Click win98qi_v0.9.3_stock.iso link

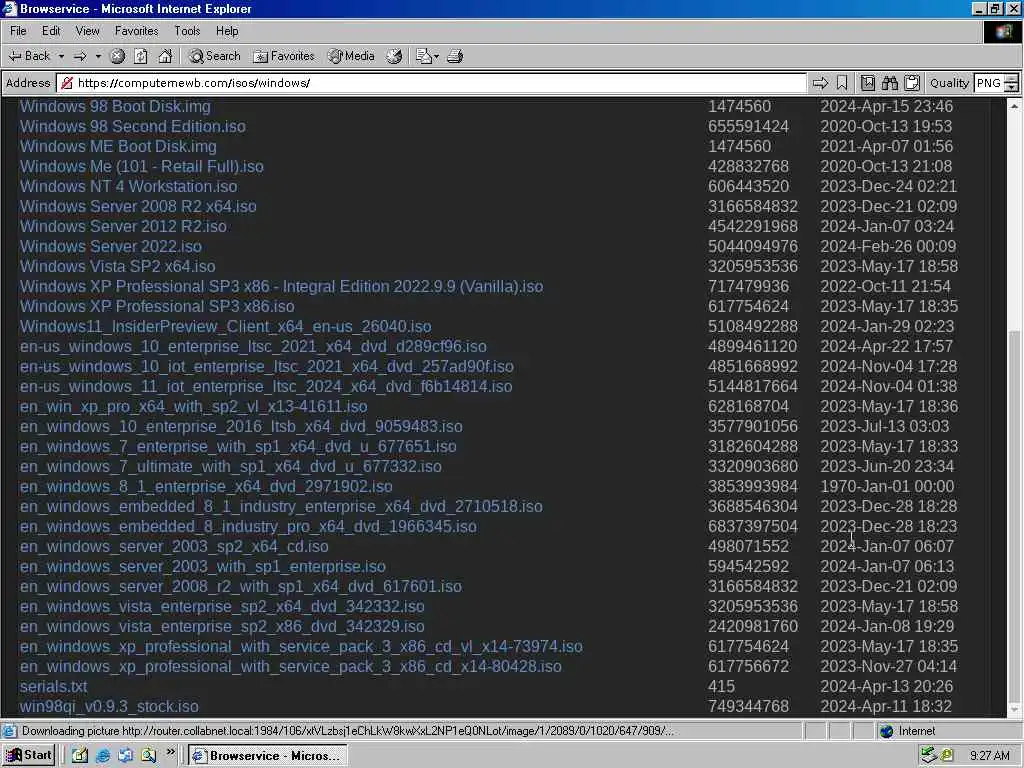pos(109,707)
